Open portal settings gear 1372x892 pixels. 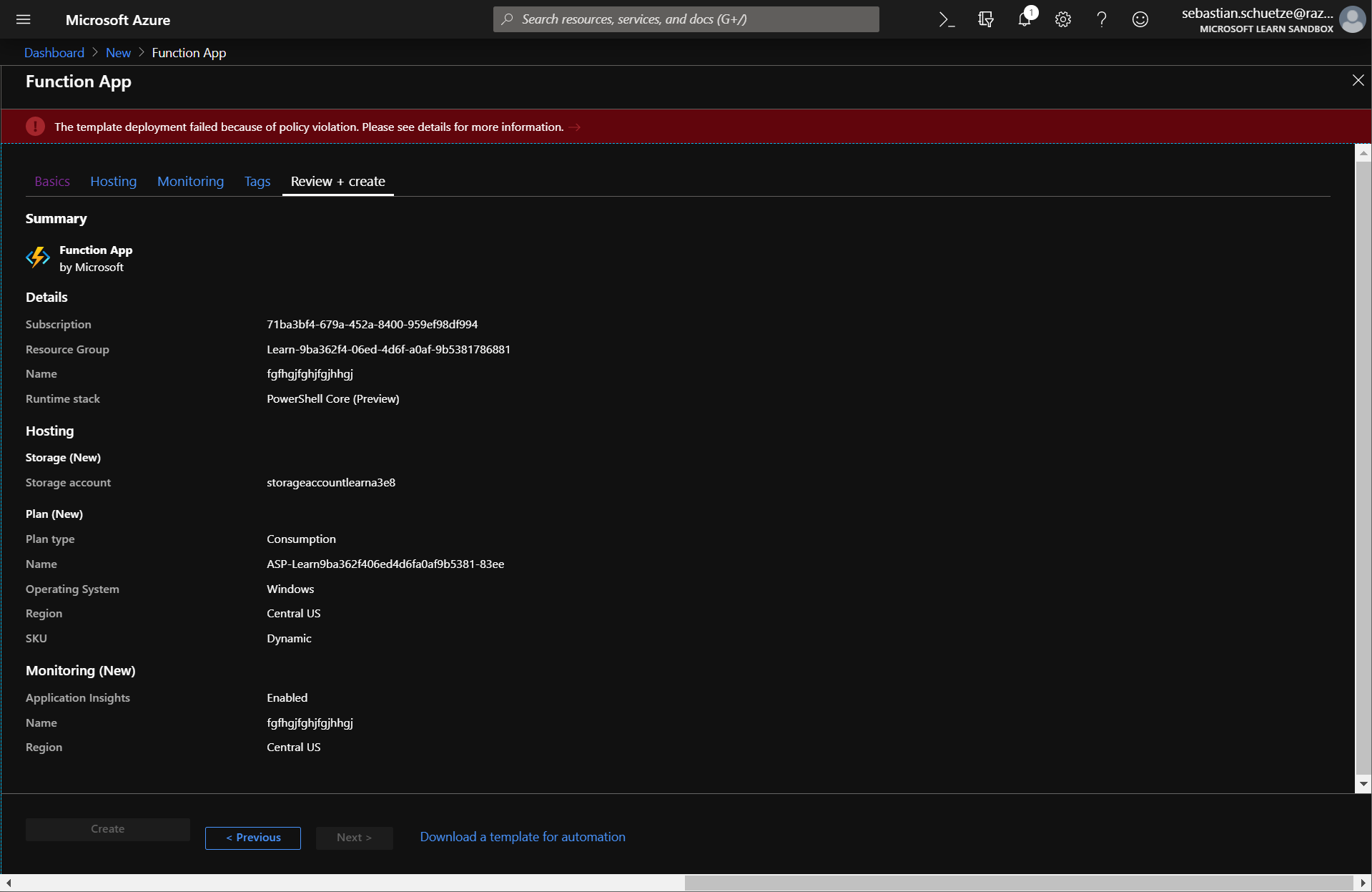tap(1063, 19)
